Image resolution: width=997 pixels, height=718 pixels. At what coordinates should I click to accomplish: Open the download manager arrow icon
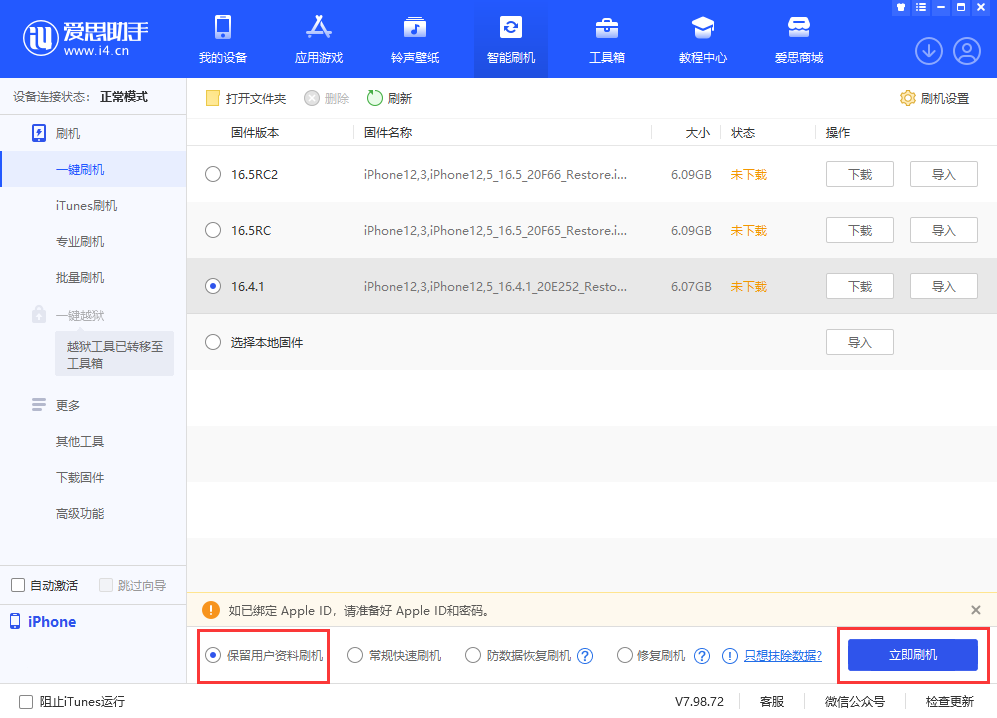[929, 50]
